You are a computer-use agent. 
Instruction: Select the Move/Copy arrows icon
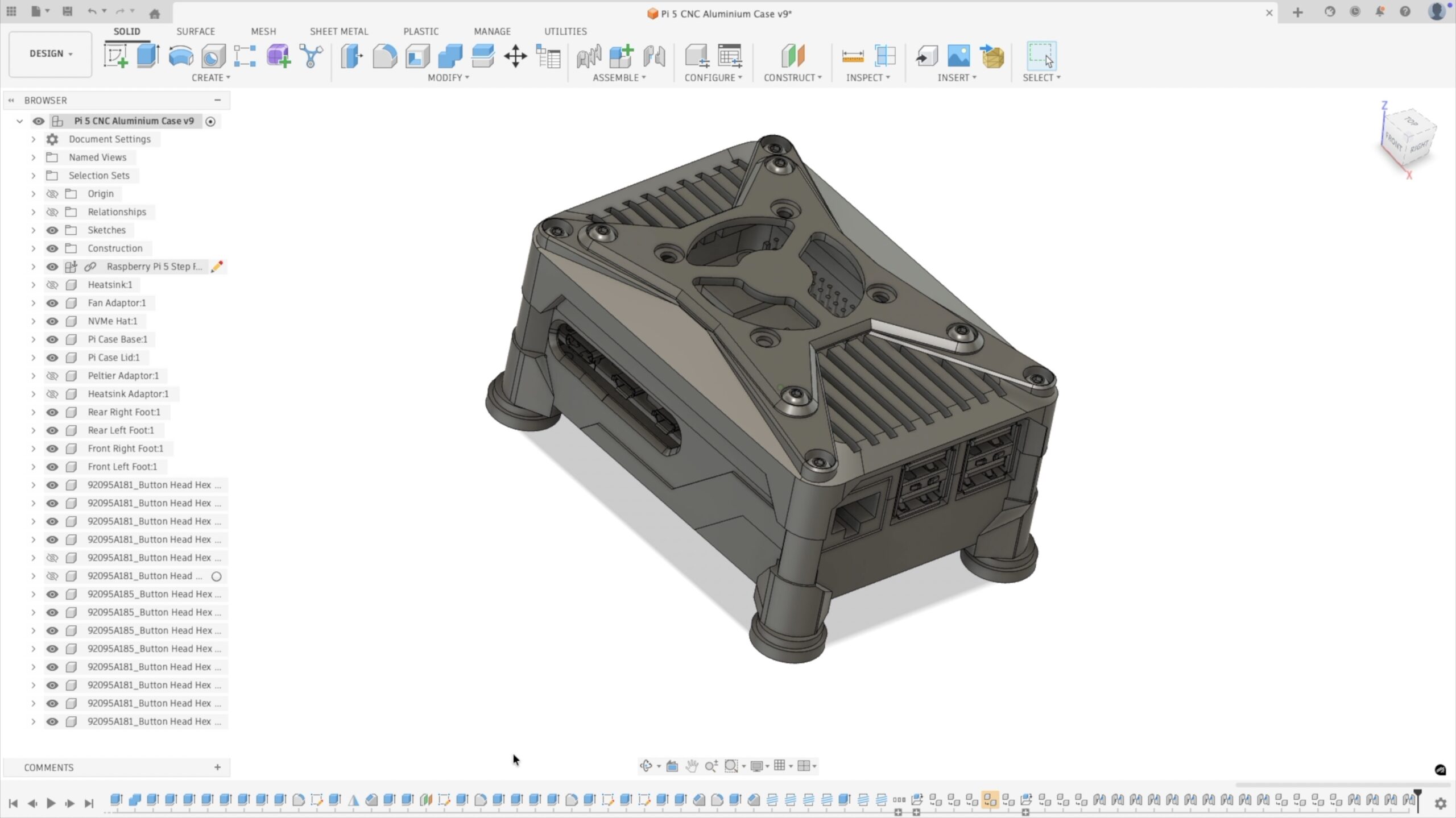[x=515, y=56]
